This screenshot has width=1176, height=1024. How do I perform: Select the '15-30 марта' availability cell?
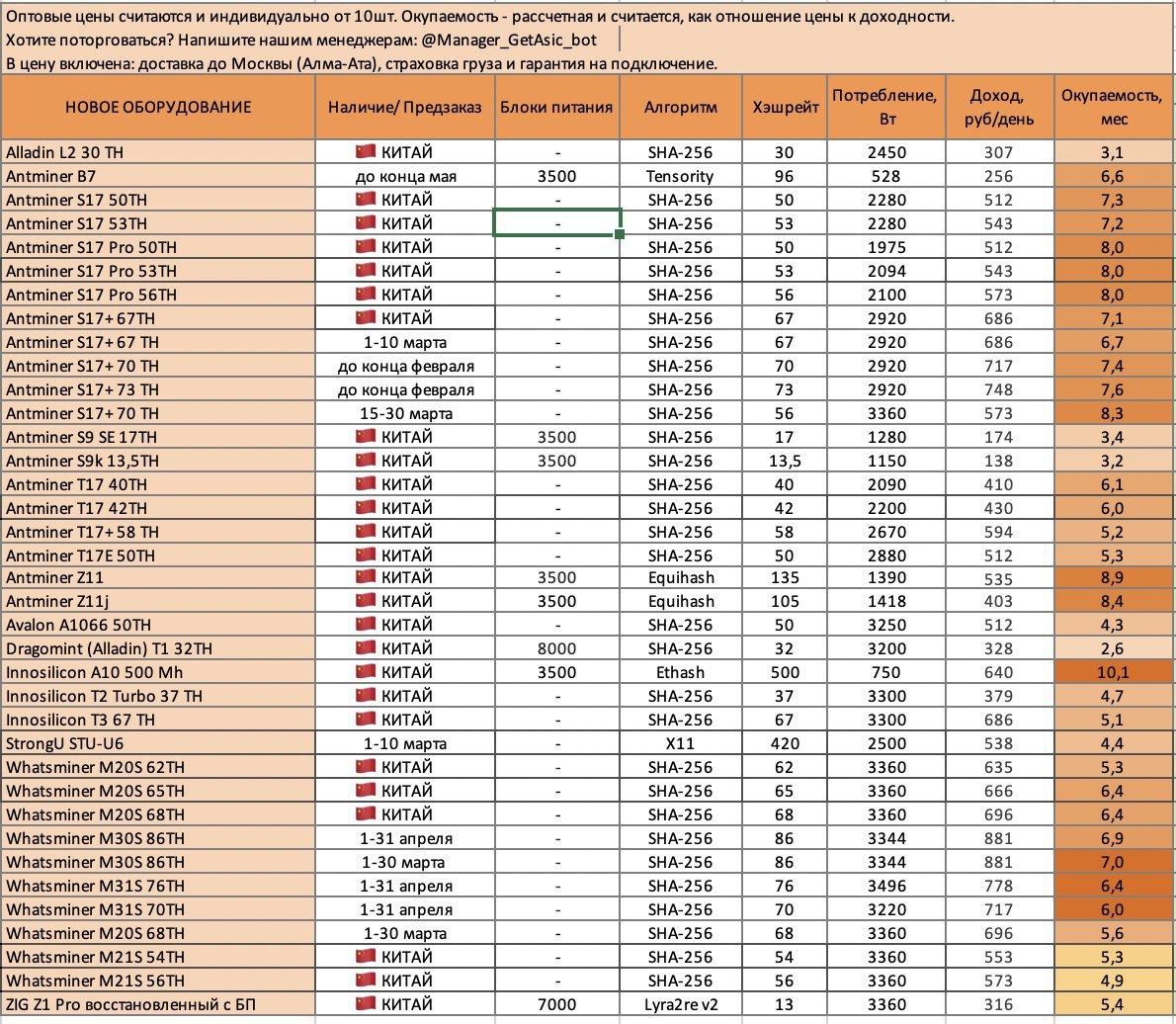[405, 412]
